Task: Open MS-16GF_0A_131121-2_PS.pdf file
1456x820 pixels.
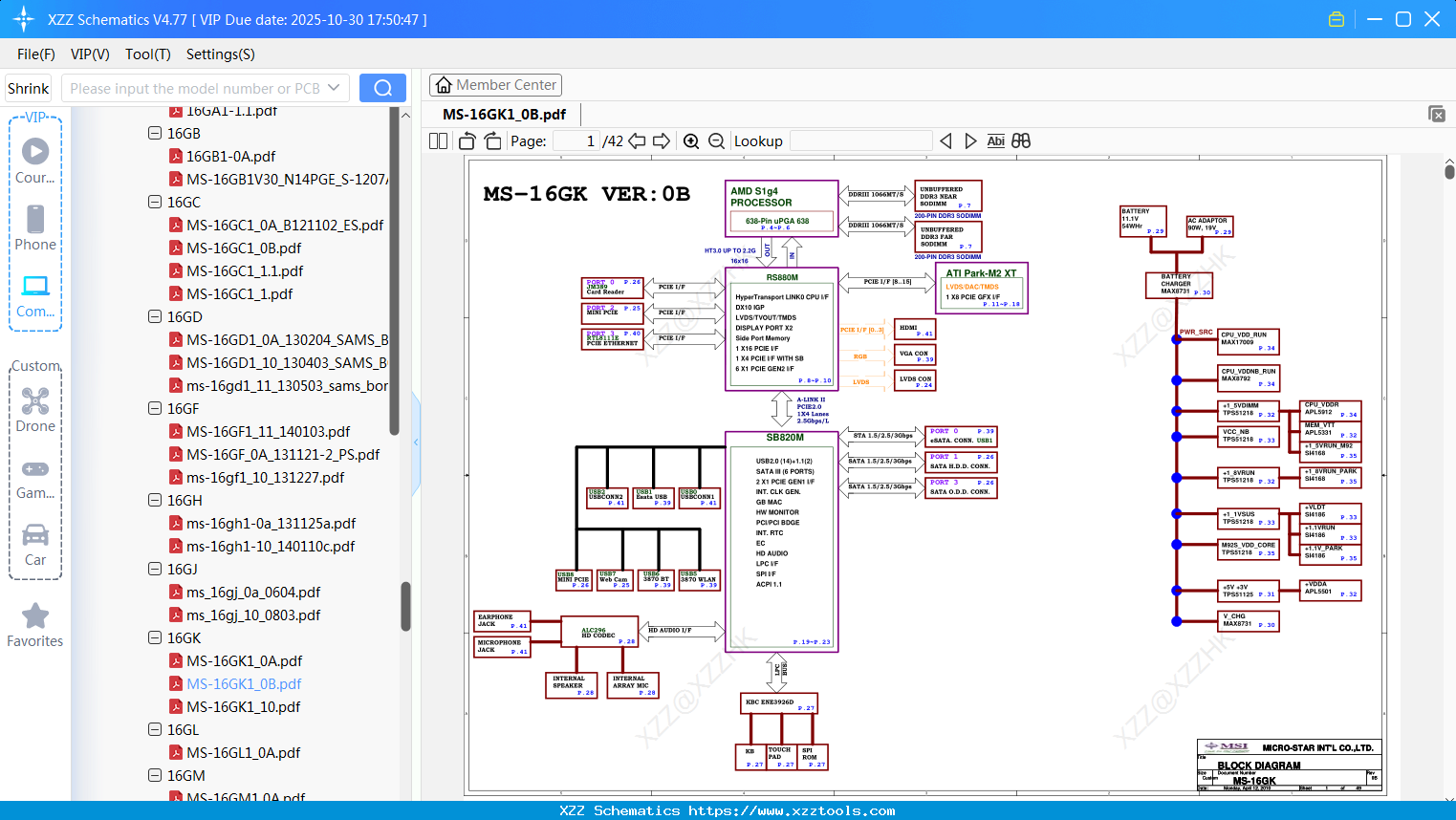Action: [283, 455]
